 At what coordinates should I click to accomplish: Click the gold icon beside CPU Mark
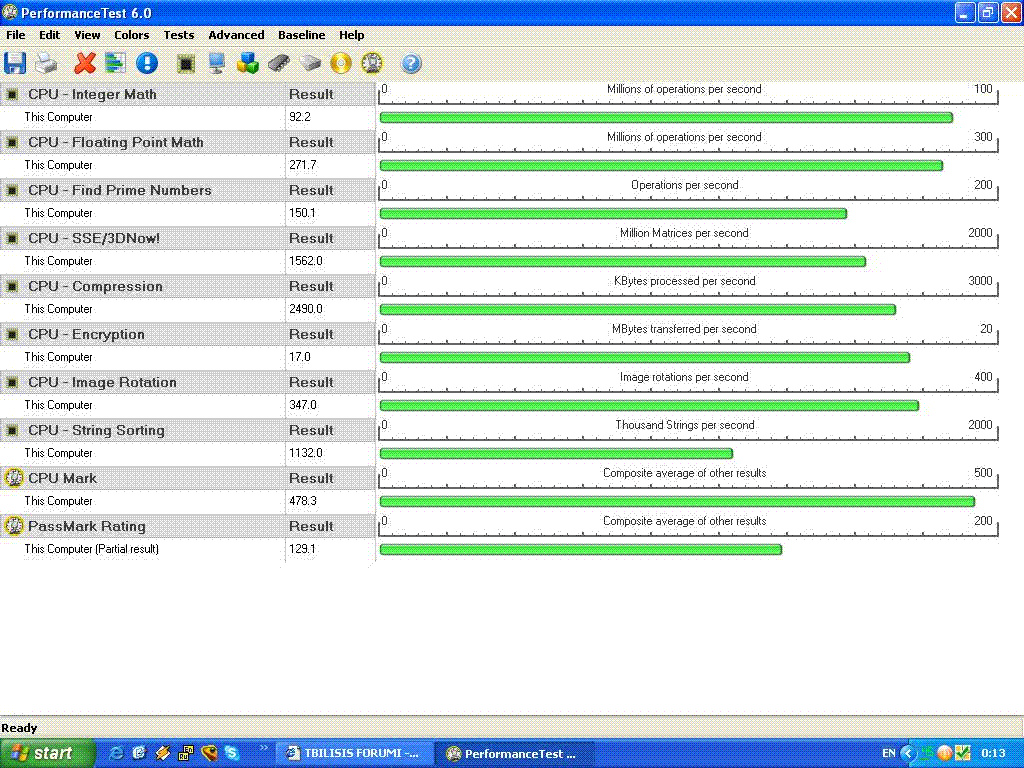[x=14, y=478]
